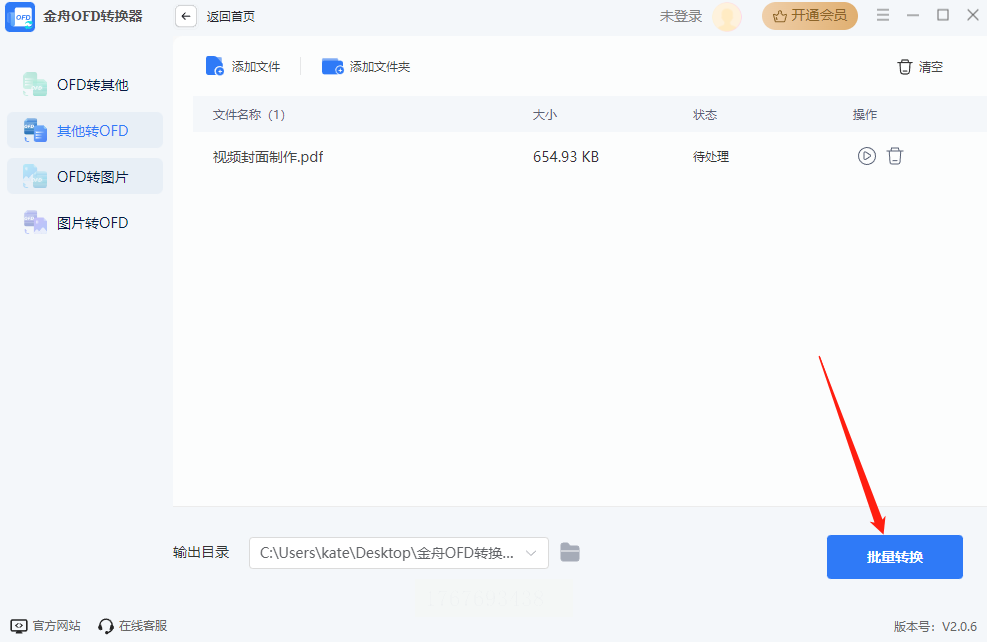Click the OFD转图片 sidebar icon

(x=35, y=176)
